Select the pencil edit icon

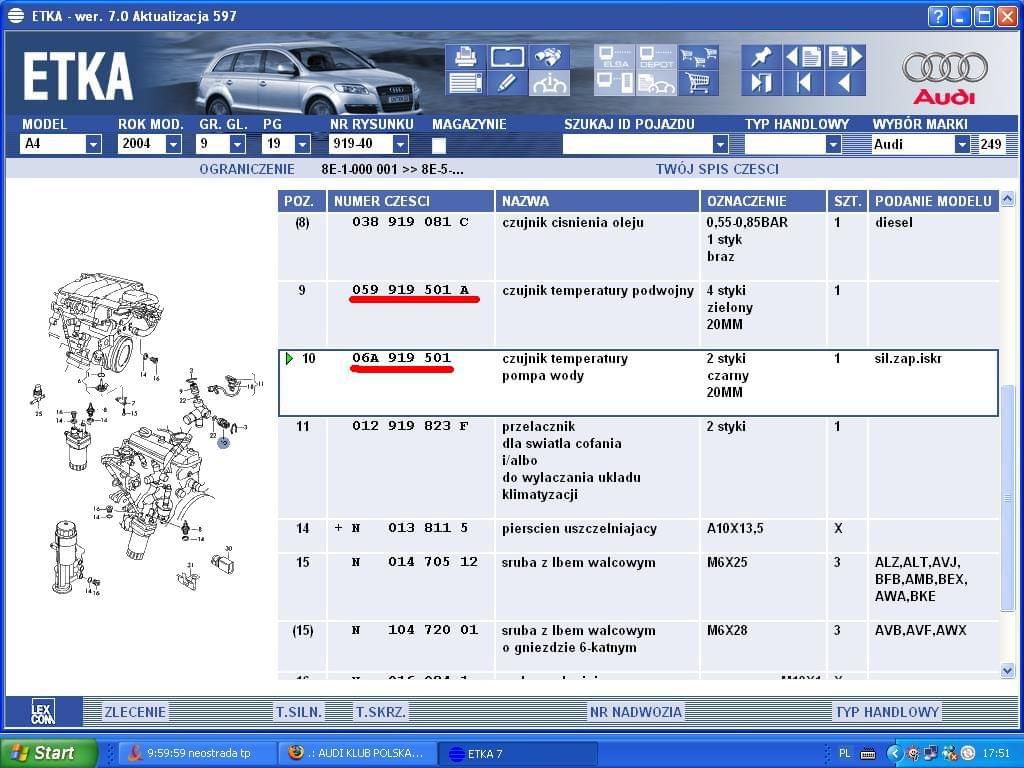click(507, 84)
